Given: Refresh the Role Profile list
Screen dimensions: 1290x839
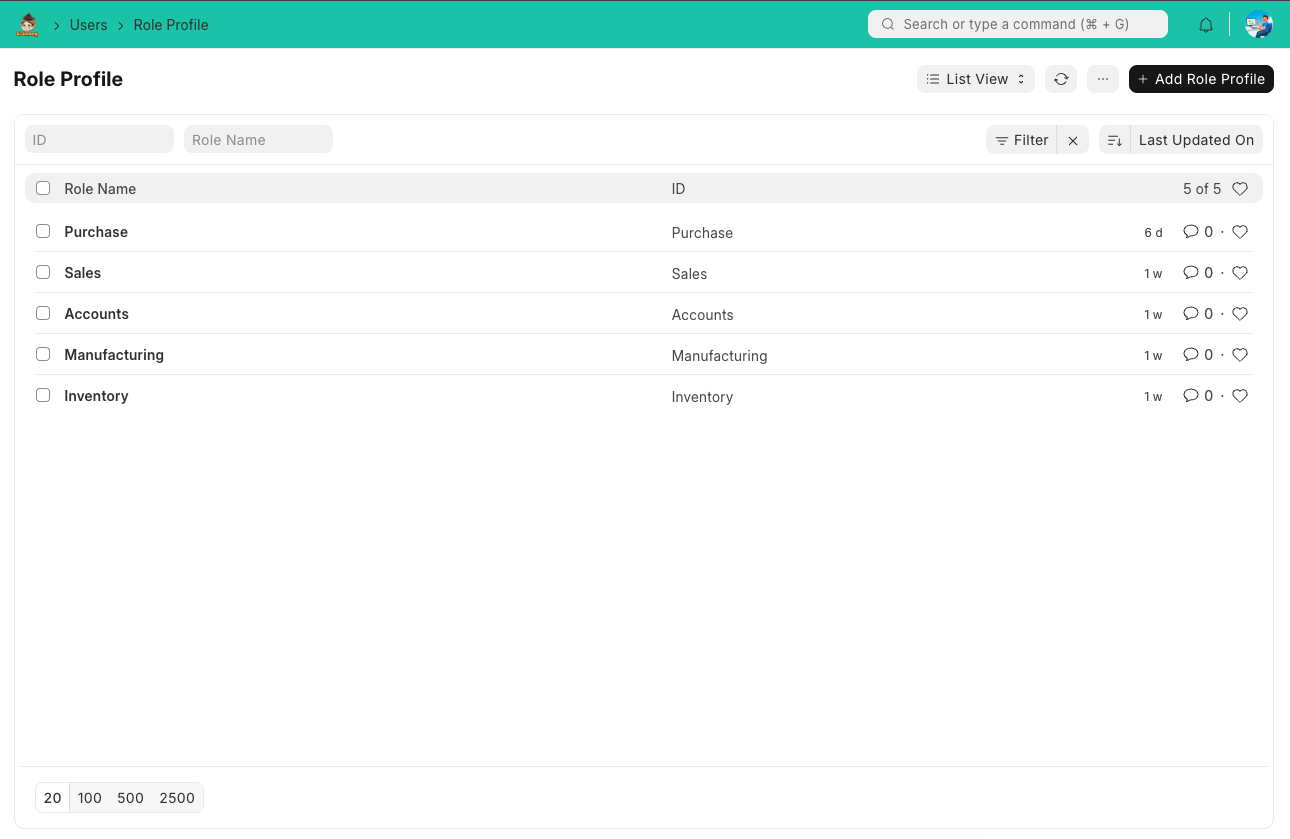Looking at the screenshot, I should click(x=1061, y=79).
